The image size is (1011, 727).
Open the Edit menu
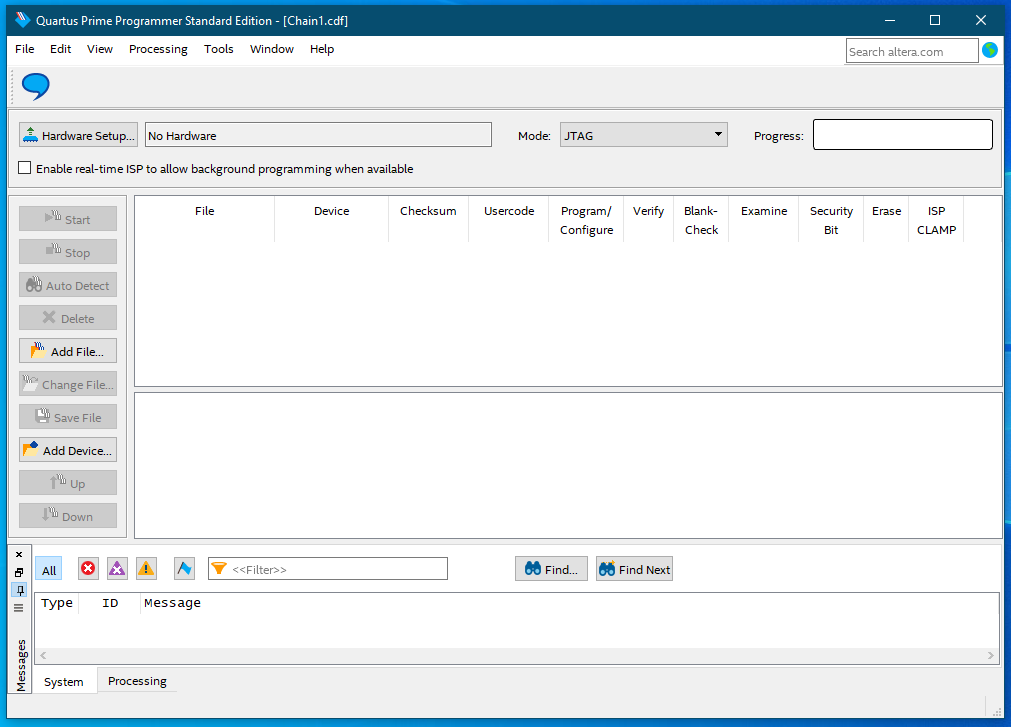(x=61, y=49)
